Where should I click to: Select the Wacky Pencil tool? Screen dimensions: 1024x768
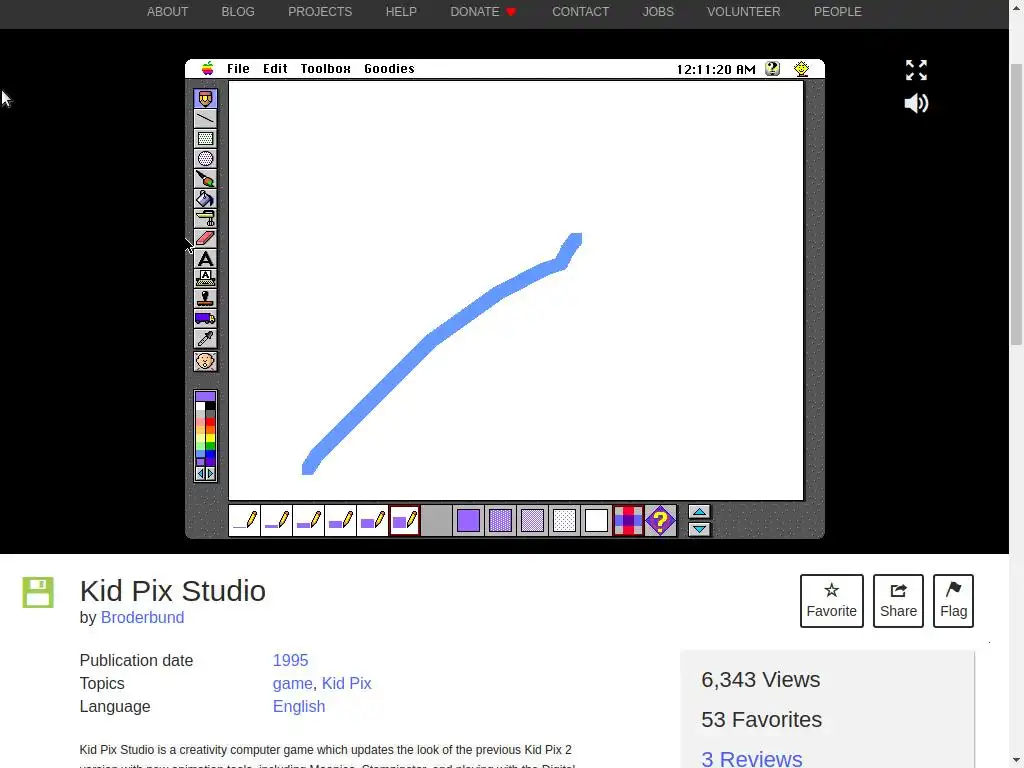pos(205,99)
